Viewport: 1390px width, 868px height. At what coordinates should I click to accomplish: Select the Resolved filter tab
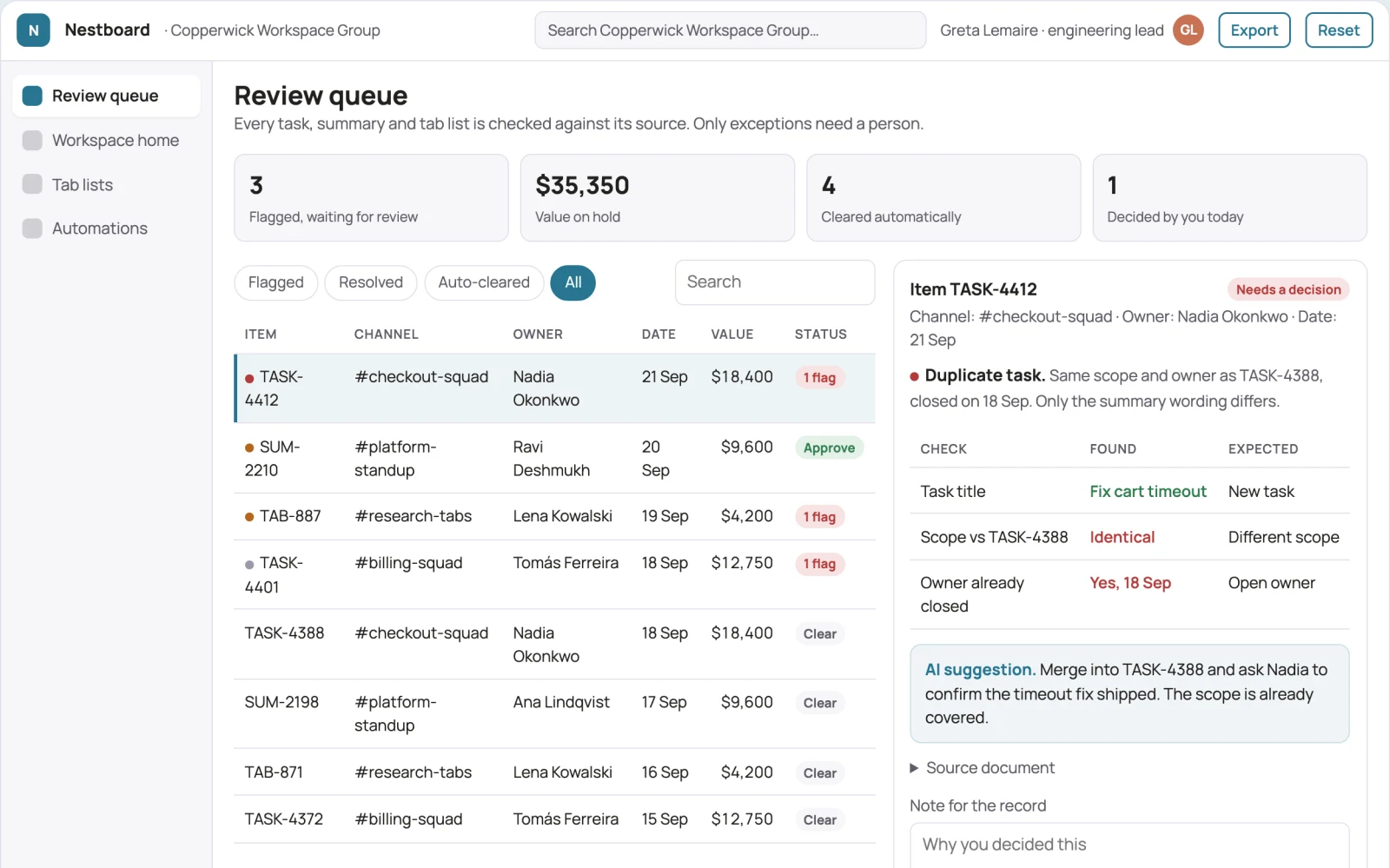click(x=371, y=282)
